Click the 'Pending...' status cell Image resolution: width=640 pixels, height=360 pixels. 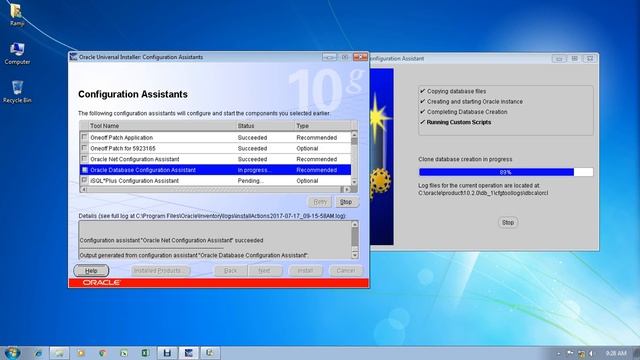[x=265, y=180]
